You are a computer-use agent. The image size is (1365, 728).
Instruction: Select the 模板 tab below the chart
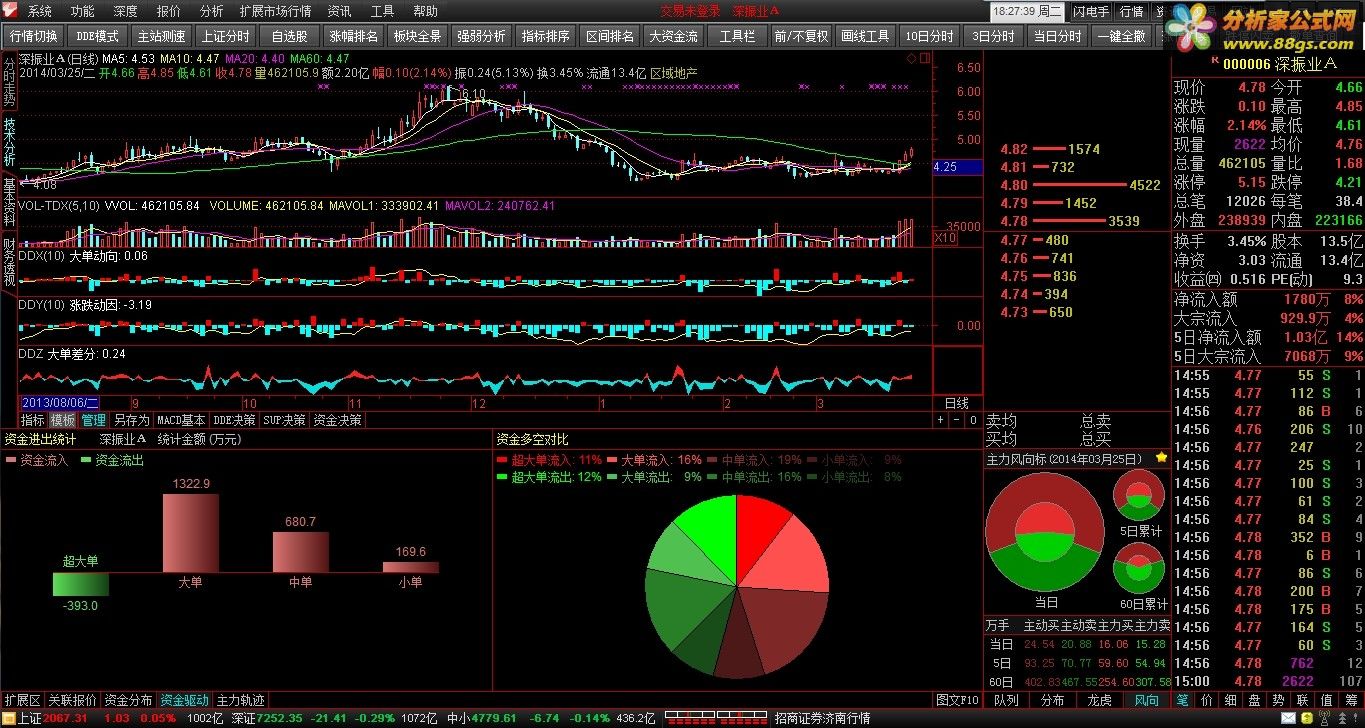(63, 420)
